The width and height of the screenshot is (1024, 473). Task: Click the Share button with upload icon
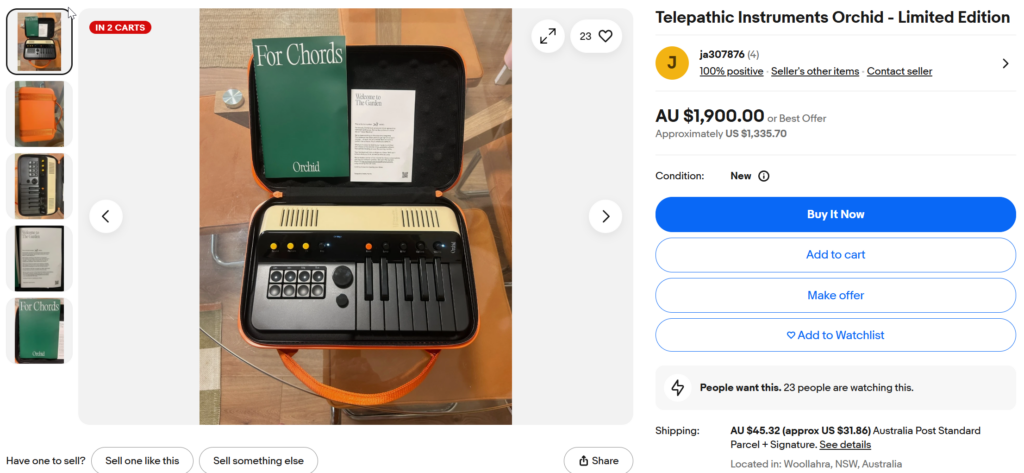tap(598, 461)
